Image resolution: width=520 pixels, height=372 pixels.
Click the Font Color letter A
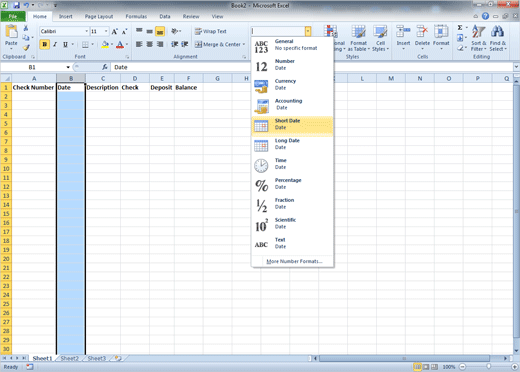[120, 44]
